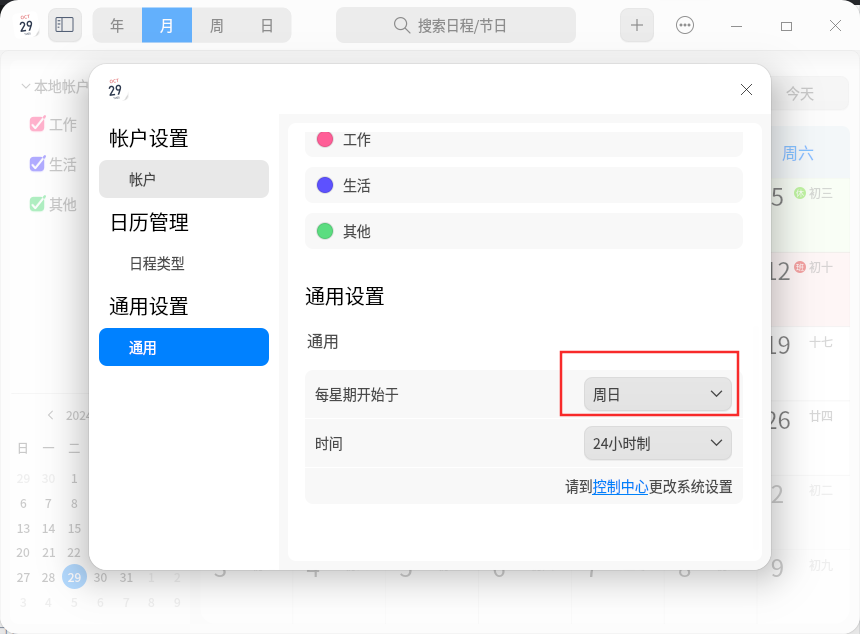Viewport: 860px width, 634px height.
Task: Click the 日历管理 section heading
Action: [x=149, y=222]
